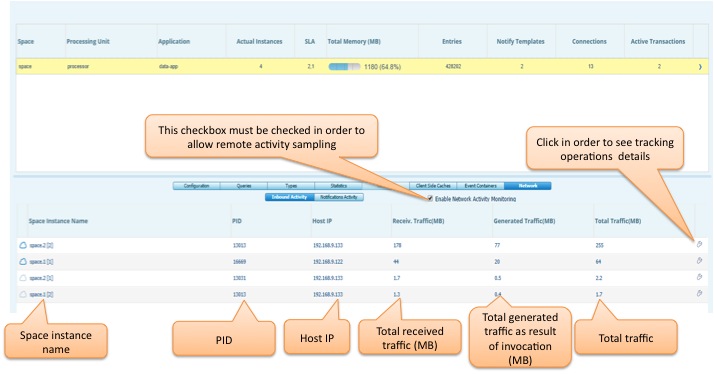Open tracking details for the 2.2 total traffic row
714x374 pixels.
click(x=699, y=277)
